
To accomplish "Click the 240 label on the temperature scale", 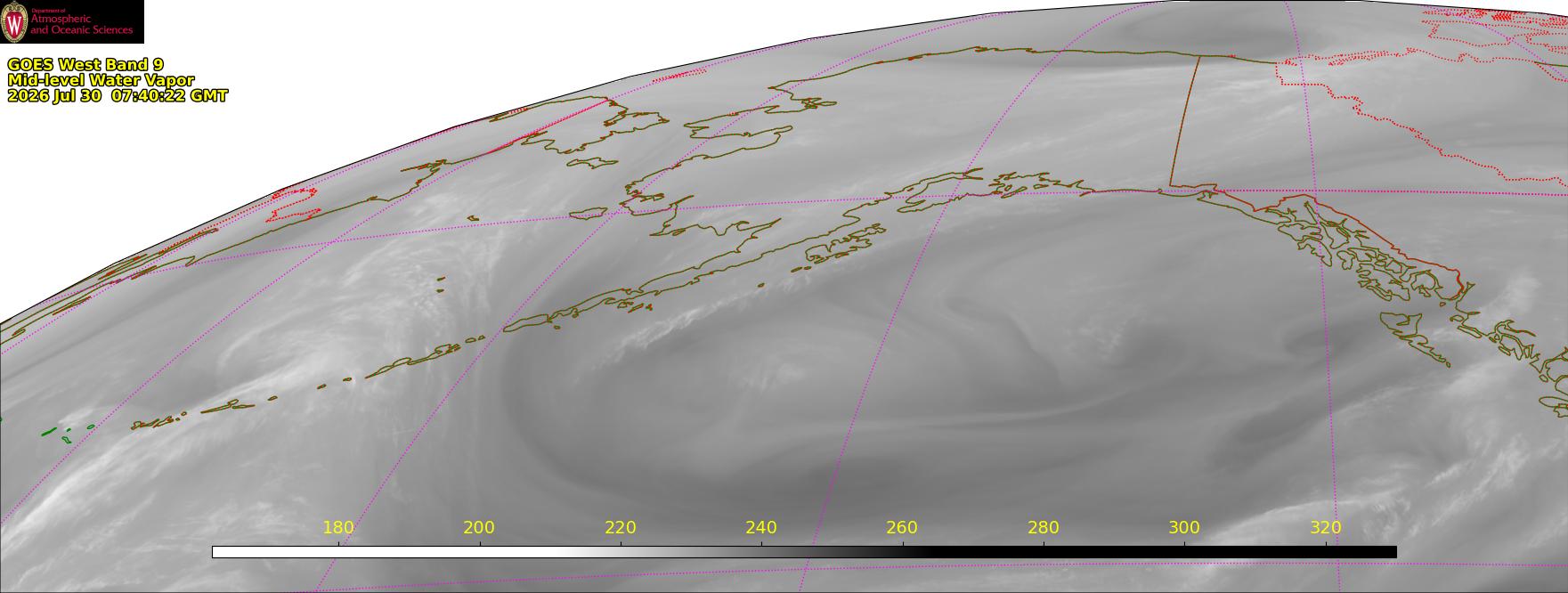I will (x=761, y=527).
